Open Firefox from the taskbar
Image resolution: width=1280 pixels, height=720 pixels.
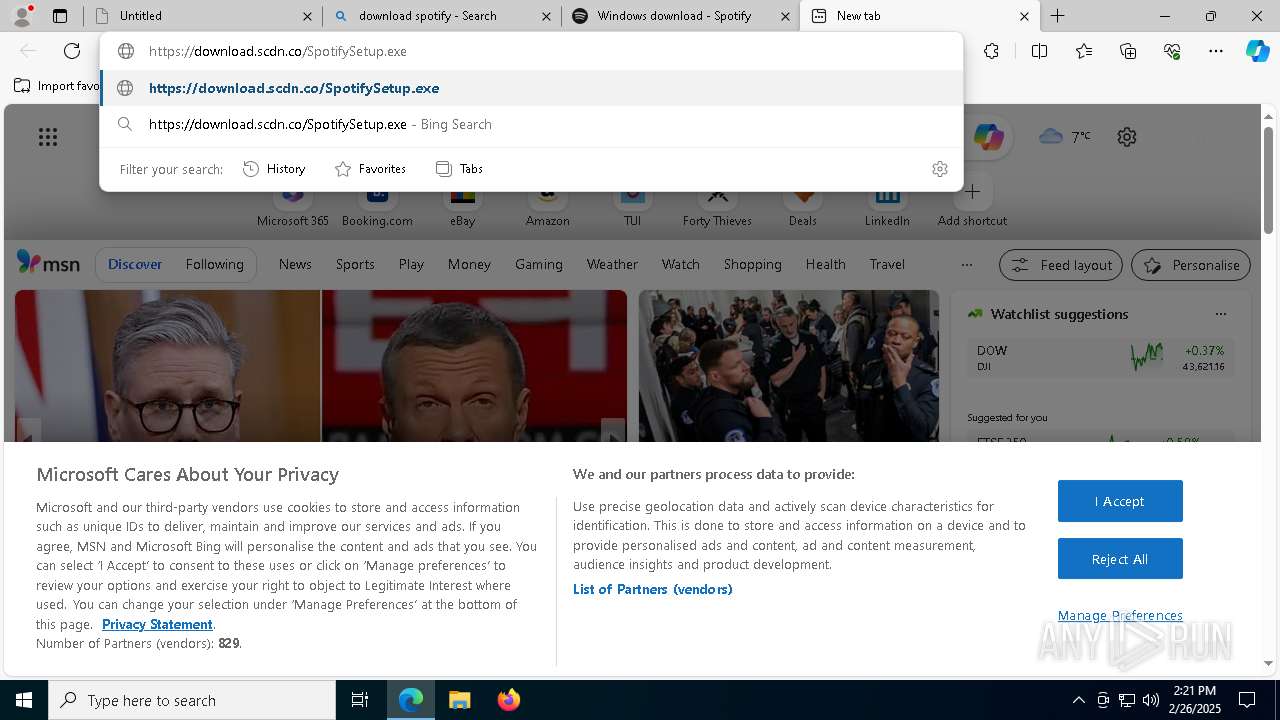coord(509,700)
